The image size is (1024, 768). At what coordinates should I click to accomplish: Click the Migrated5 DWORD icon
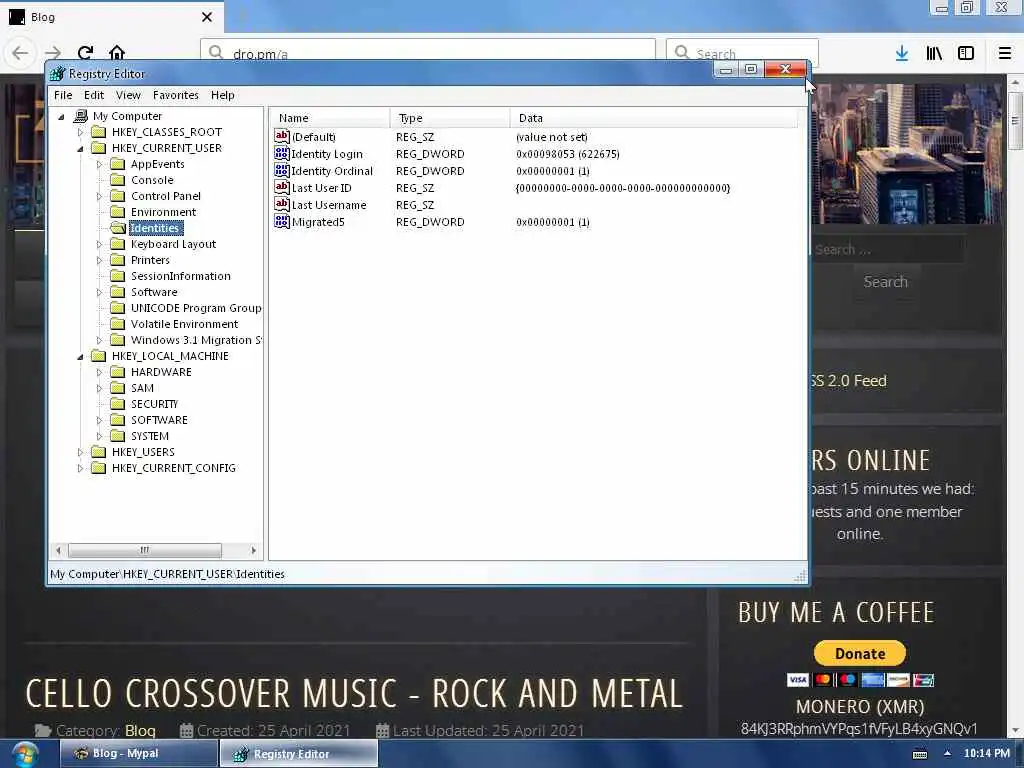tap(281, 221)
